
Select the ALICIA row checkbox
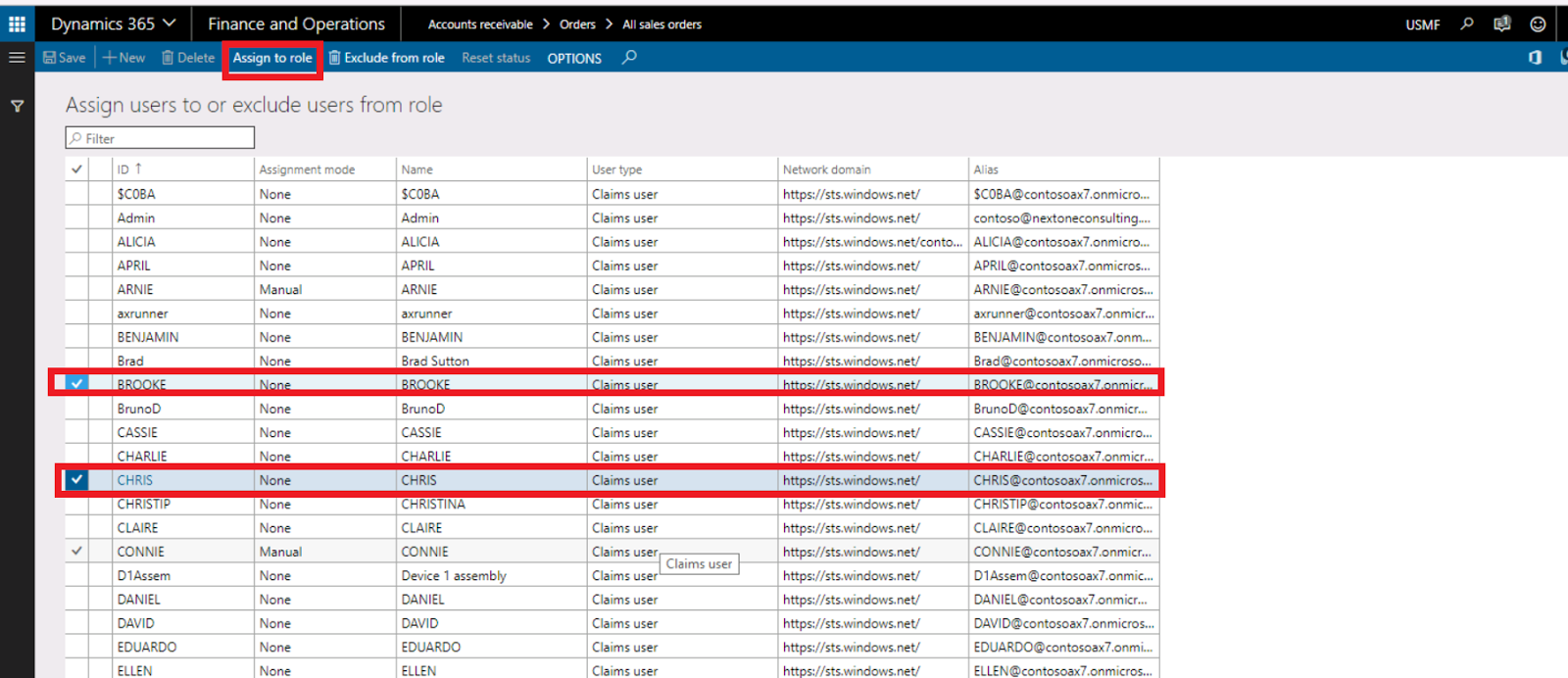coord(76,242)
